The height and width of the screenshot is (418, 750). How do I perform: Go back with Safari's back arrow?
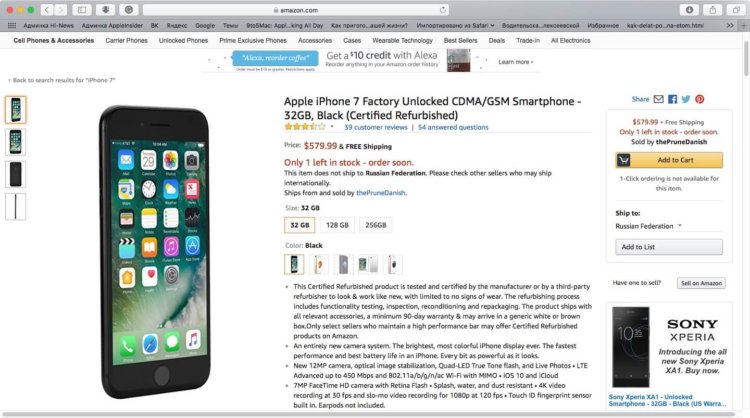47,10
